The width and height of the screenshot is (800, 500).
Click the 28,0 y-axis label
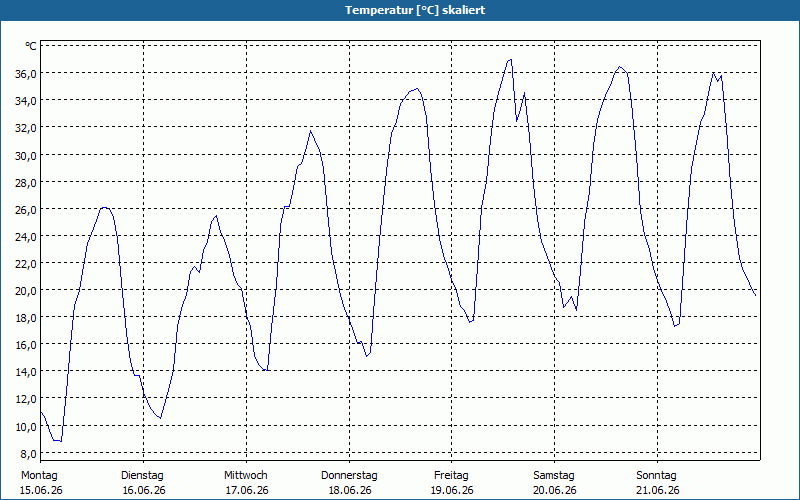click(x=26, y=182)
